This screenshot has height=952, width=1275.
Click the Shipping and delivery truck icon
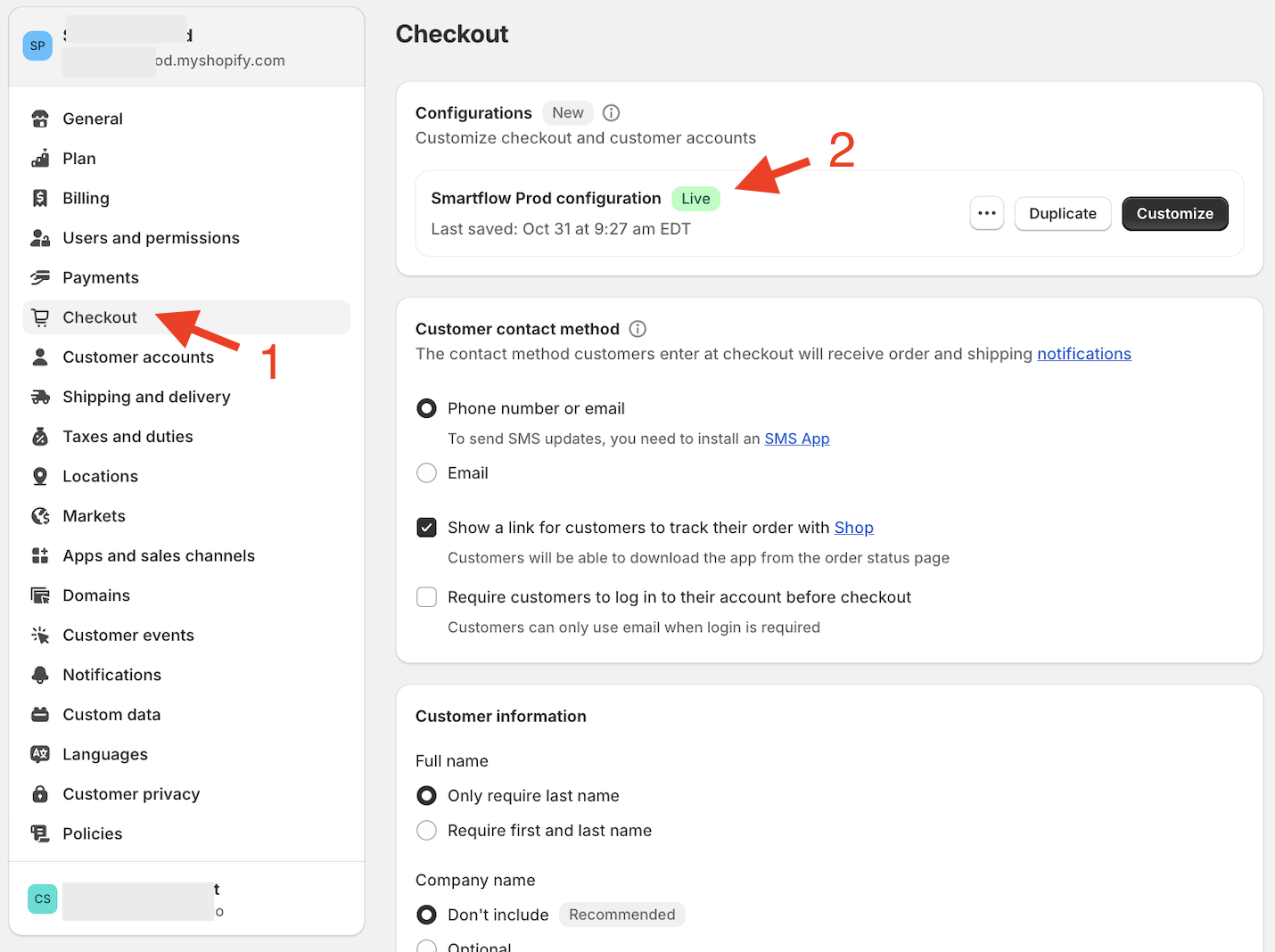point(40,397)
